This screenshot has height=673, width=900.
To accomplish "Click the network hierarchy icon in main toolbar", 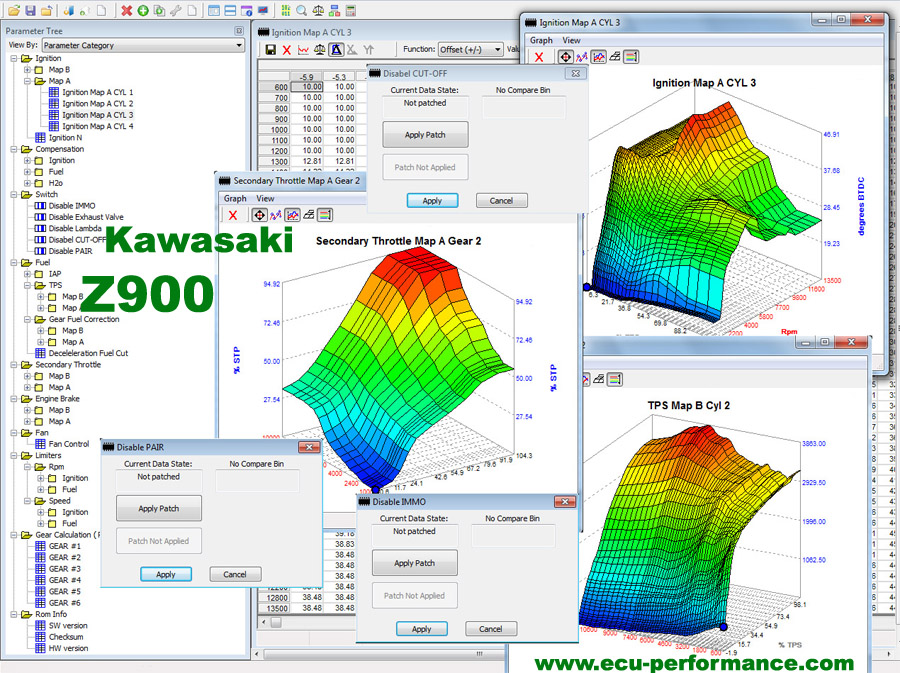I will 335,10.
